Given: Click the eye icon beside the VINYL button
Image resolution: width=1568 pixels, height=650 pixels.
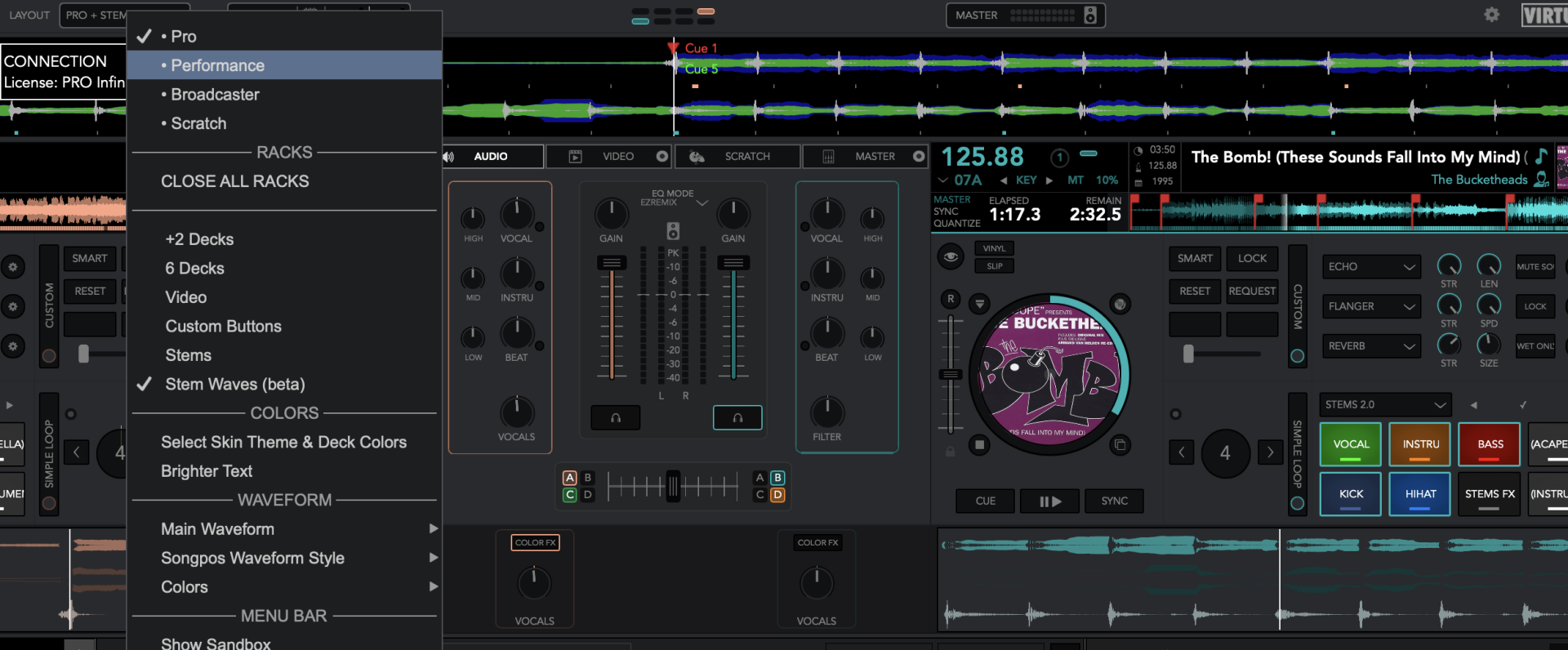Looking at the screenshot, I should tap(951, 257).
